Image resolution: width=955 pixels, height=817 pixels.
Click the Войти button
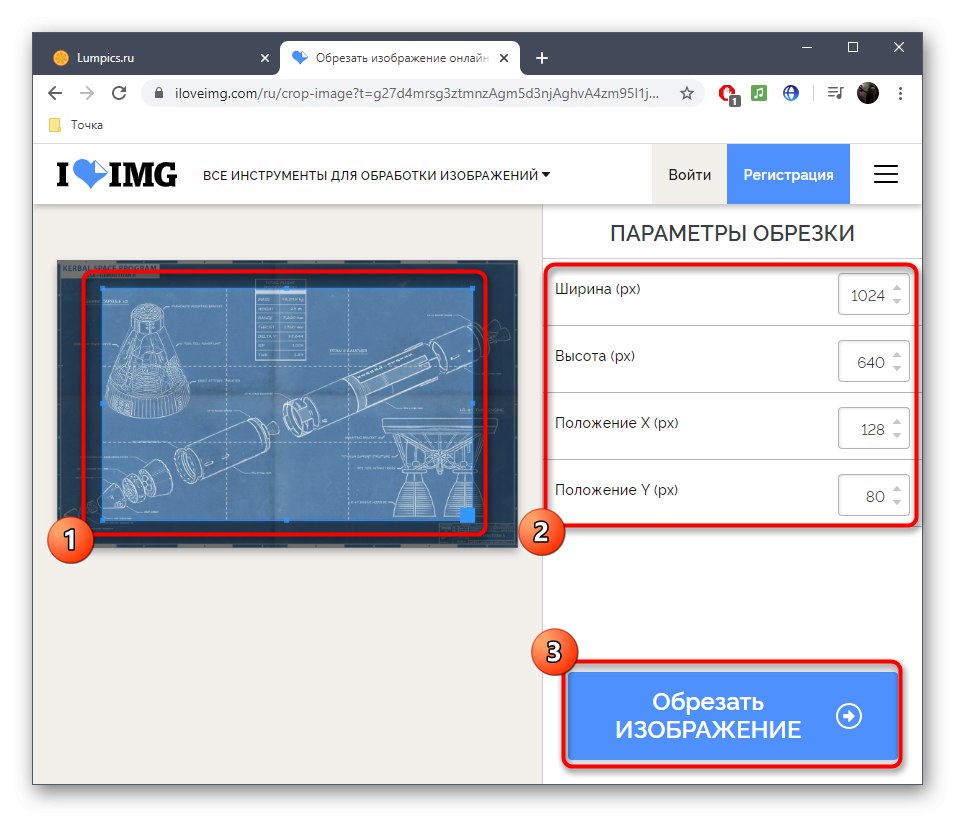pyautogui.click(x=689, y=174)
